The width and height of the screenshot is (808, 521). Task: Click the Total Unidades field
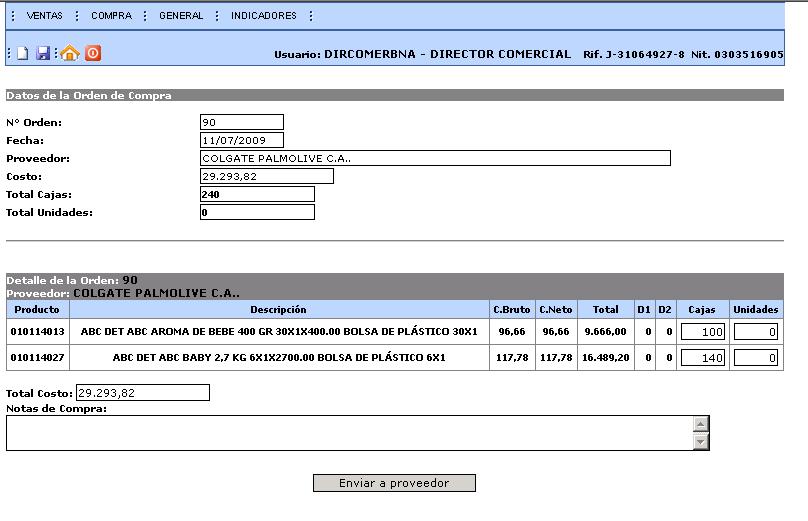click(257, 212)
